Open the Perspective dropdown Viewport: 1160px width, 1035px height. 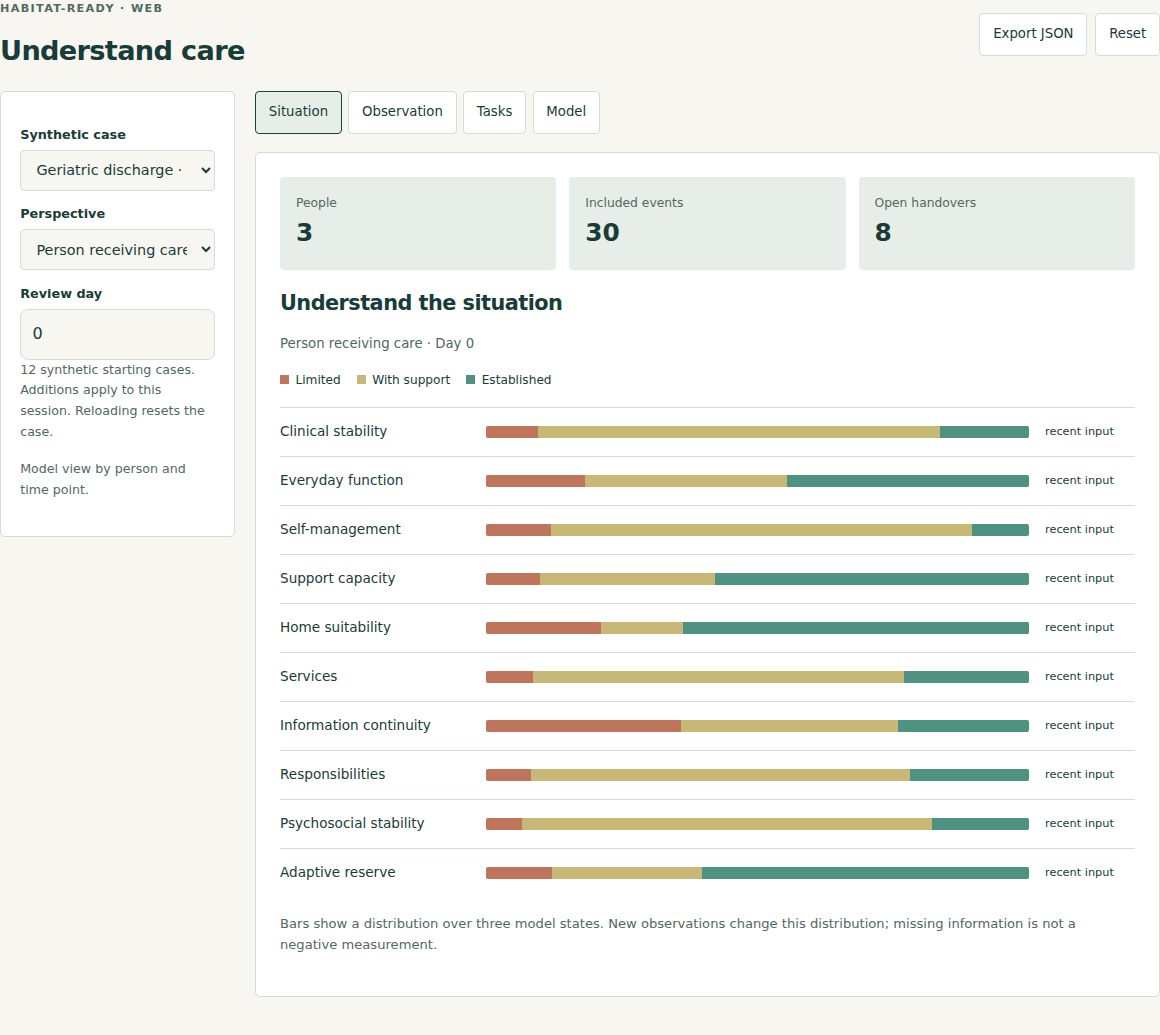click(118, 249)
